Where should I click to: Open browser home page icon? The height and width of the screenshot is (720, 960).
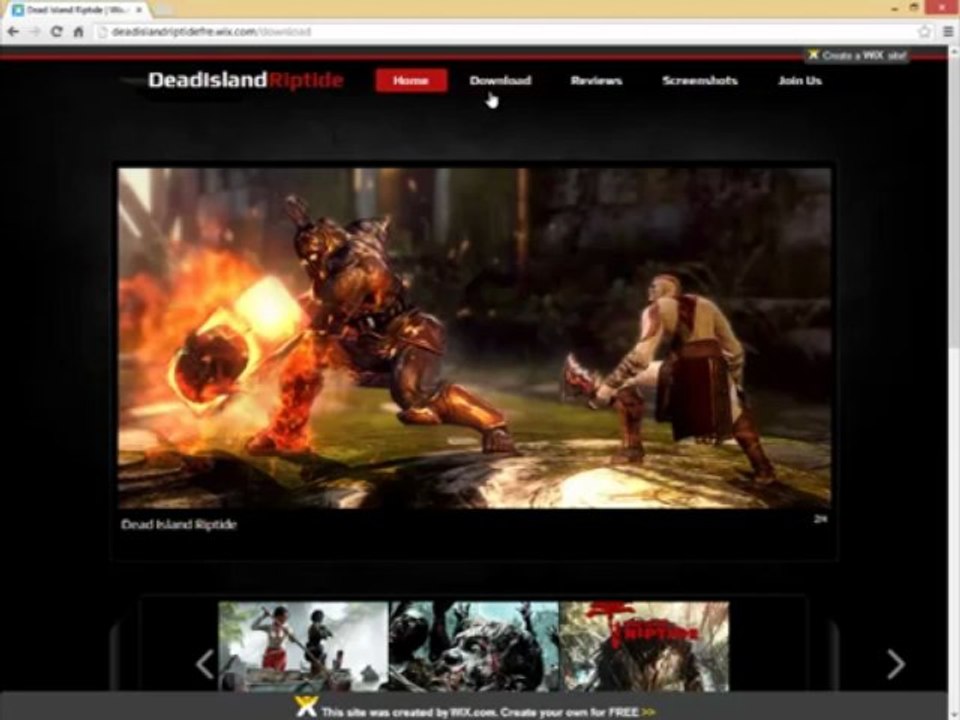pos(78,31)
